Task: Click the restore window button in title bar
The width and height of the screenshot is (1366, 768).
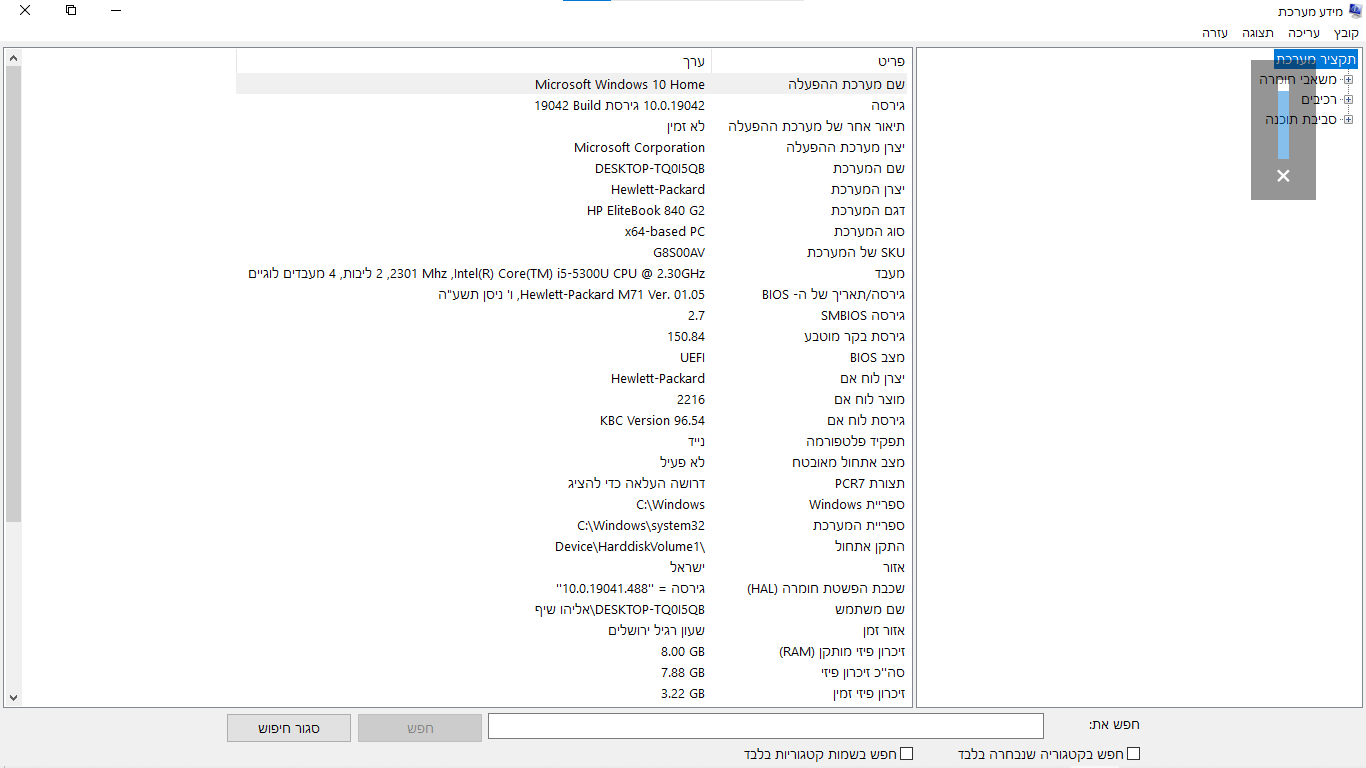Action: pyautogui.click(x=70, y=10)
